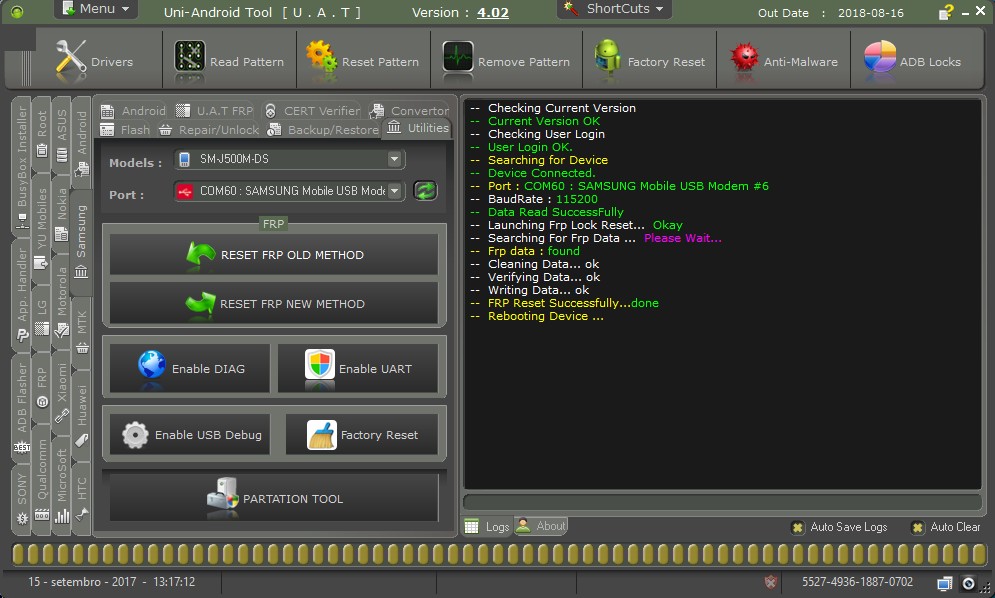Select Remove Pattern in the toolbar
Viewport: 995px width, 598px height.
tap(506, 61)
